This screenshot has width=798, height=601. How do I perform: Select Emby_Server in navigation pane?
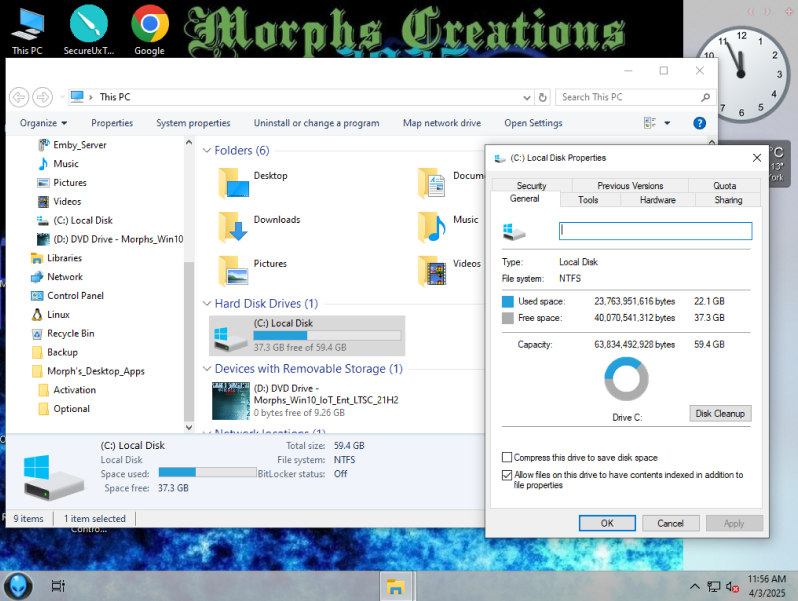pyautogui.click(x=72, y=145)
